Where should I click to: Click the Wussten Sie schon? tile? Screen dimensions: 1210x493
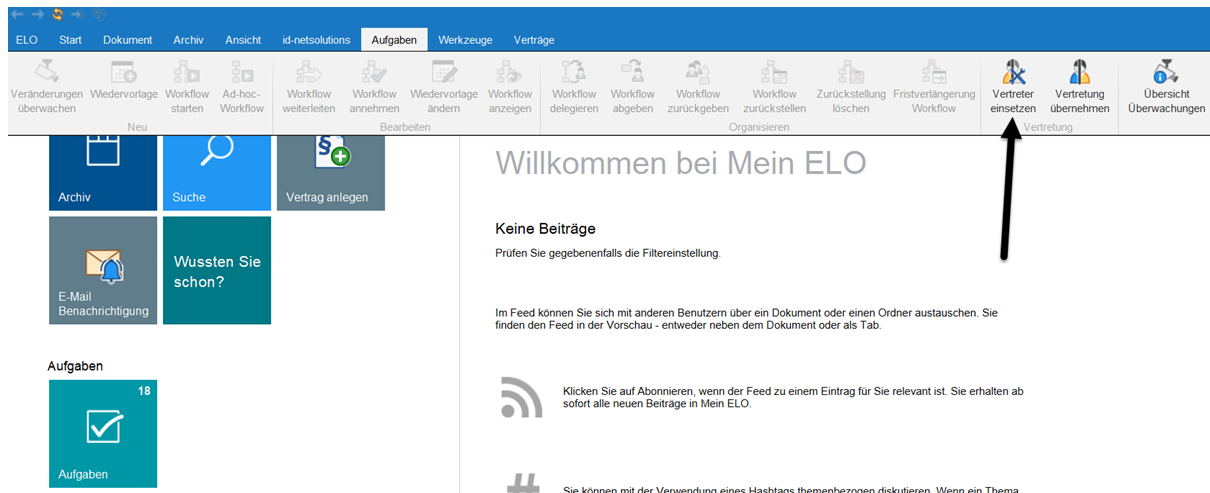pos(217,270)
